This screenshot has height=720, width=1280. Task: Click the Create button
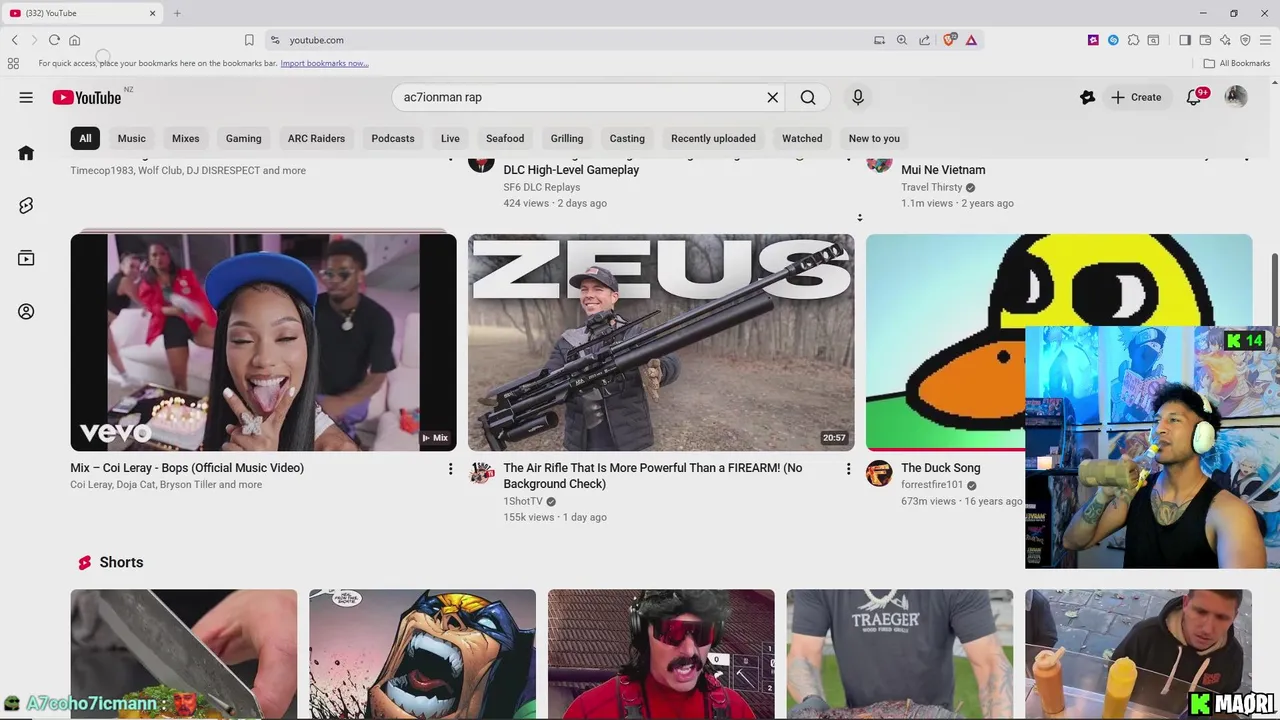point(1136,97)
